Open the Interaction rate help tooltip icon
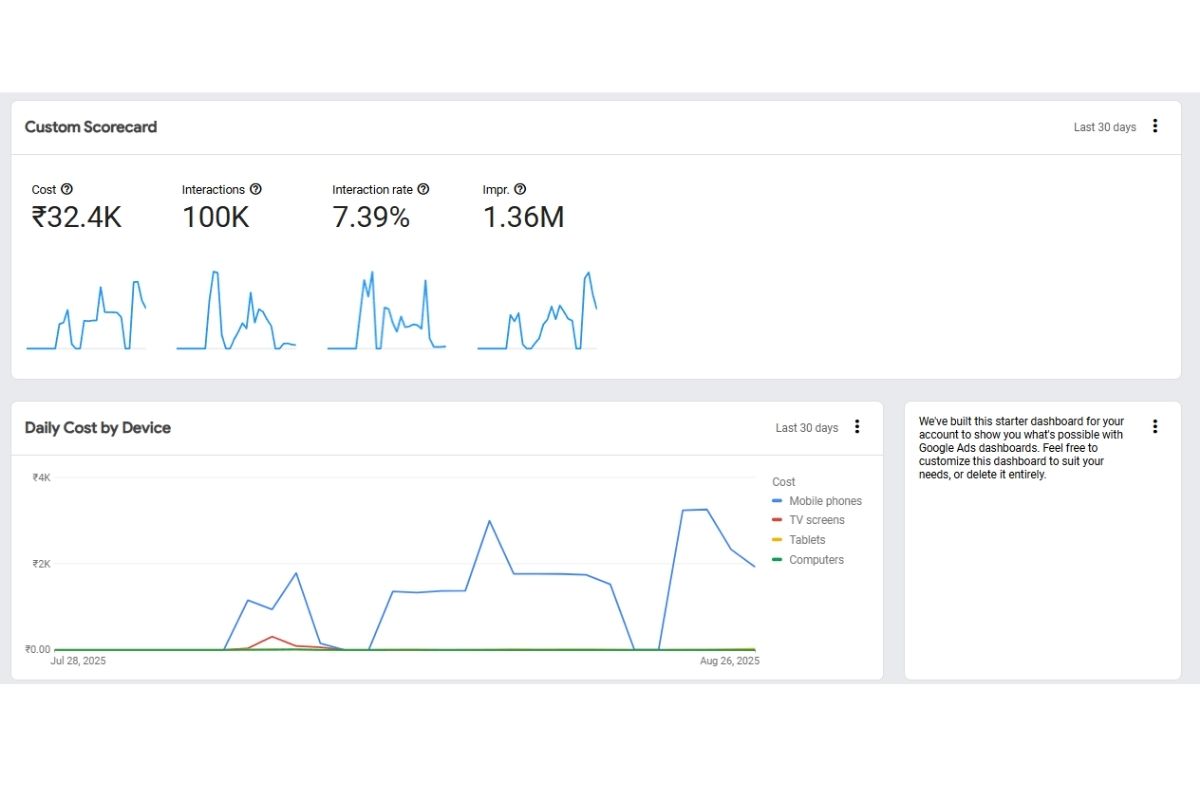This screenshot has height=800, width=1200. tap(423, 189)
